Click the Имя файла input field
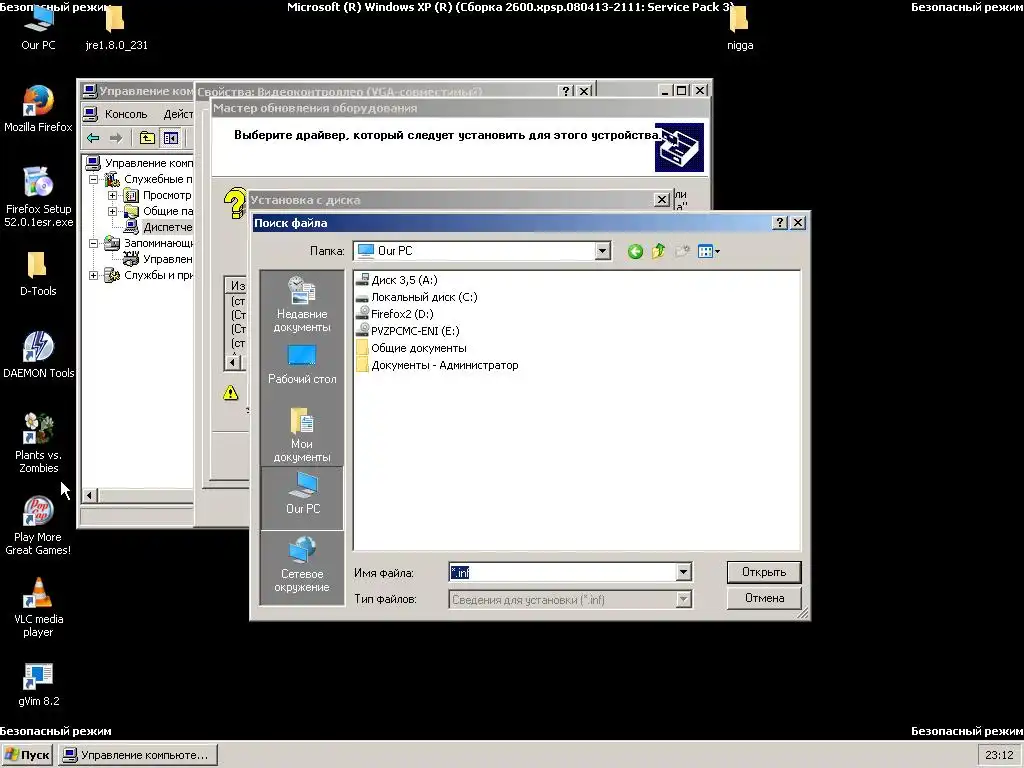Image resolution: width=1024 pixels, height=768 pixels. [562, 572]
